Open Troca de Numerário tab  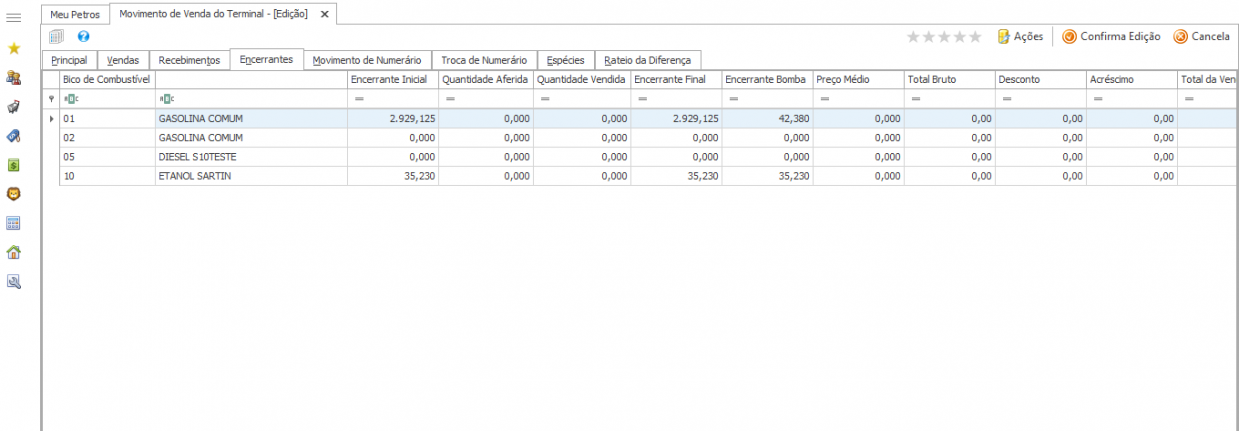pos(484,60)
